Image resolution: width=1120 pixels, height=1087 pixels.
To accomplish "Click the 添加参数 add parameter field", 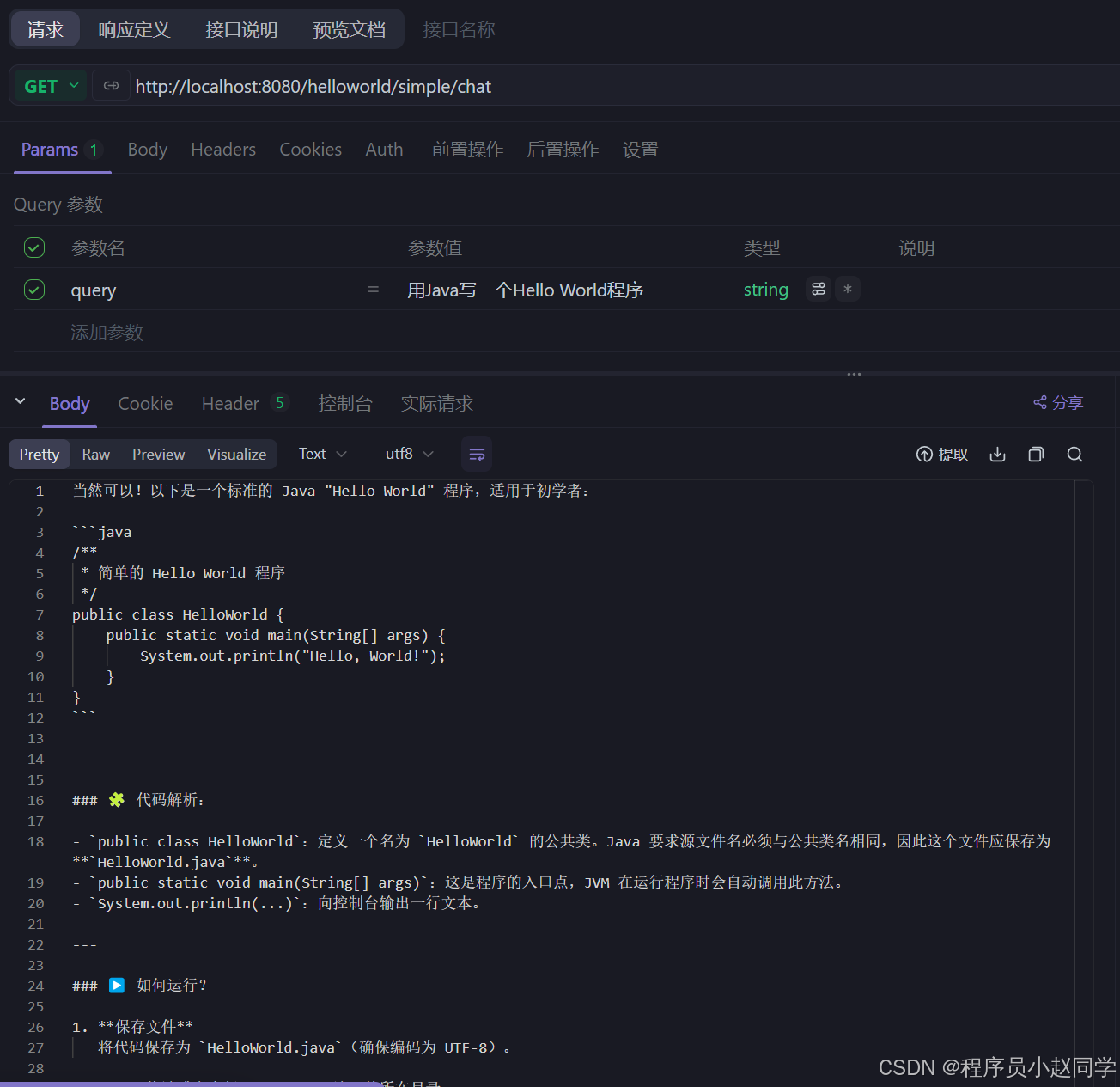I will 107,332.
